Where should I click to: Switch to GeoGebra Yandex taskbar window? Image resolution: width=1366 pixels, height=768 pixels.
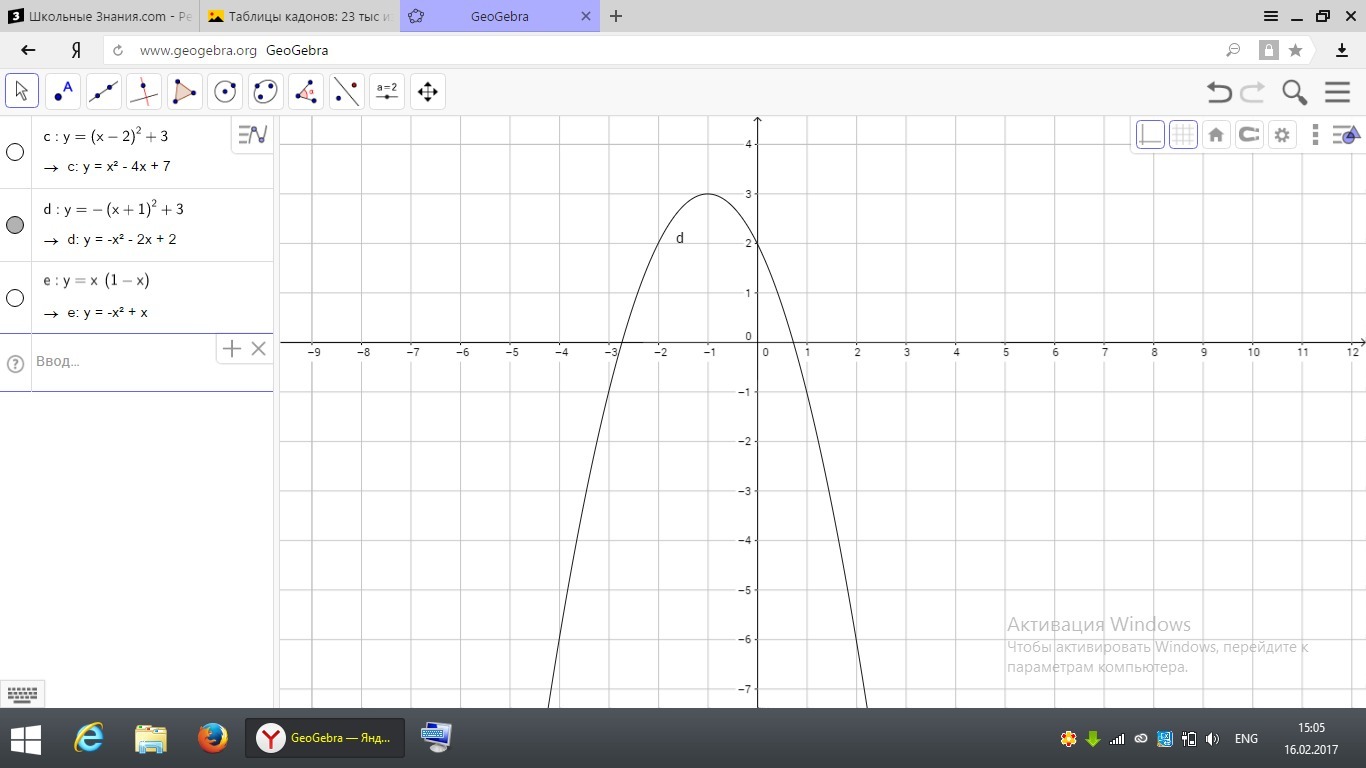click(x=325, y=739)
